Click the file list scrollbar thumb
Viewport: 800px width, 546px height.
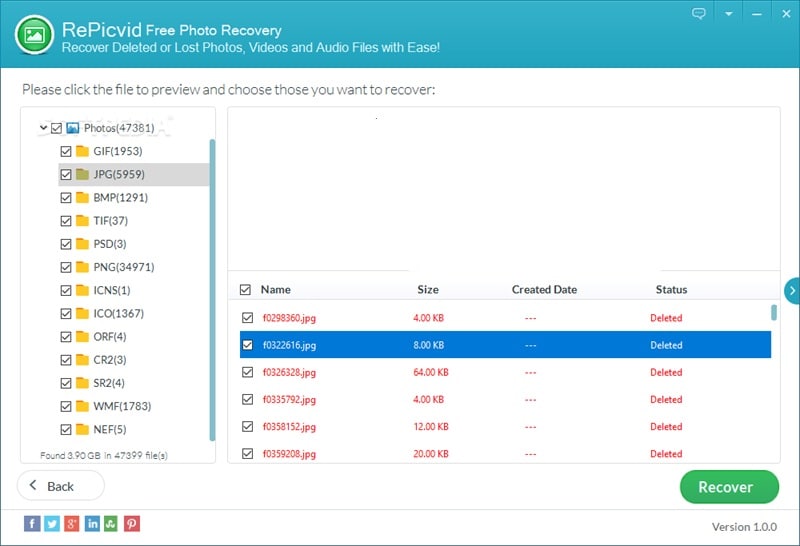click(774, 312)
